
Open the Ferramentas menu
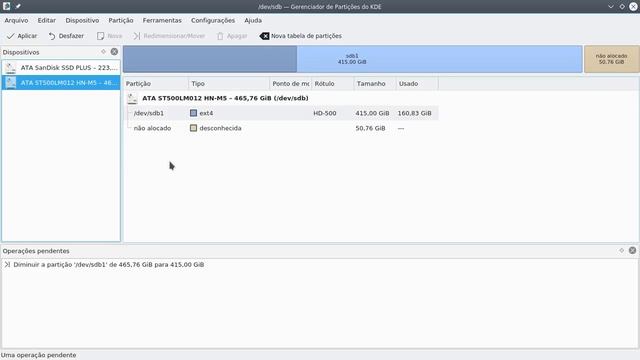(x=162, y=20)
